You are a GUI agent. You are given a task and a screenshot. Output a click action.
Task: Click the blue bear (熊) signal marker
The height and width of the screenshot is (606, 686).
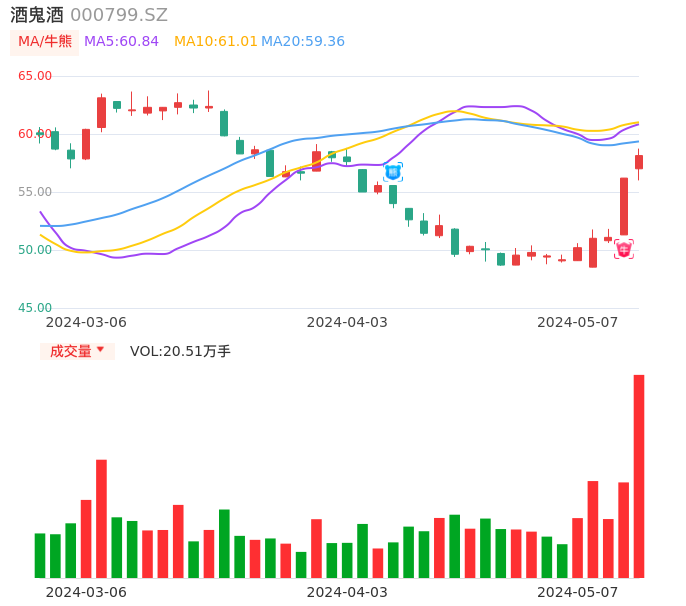[x=393, y=172]
